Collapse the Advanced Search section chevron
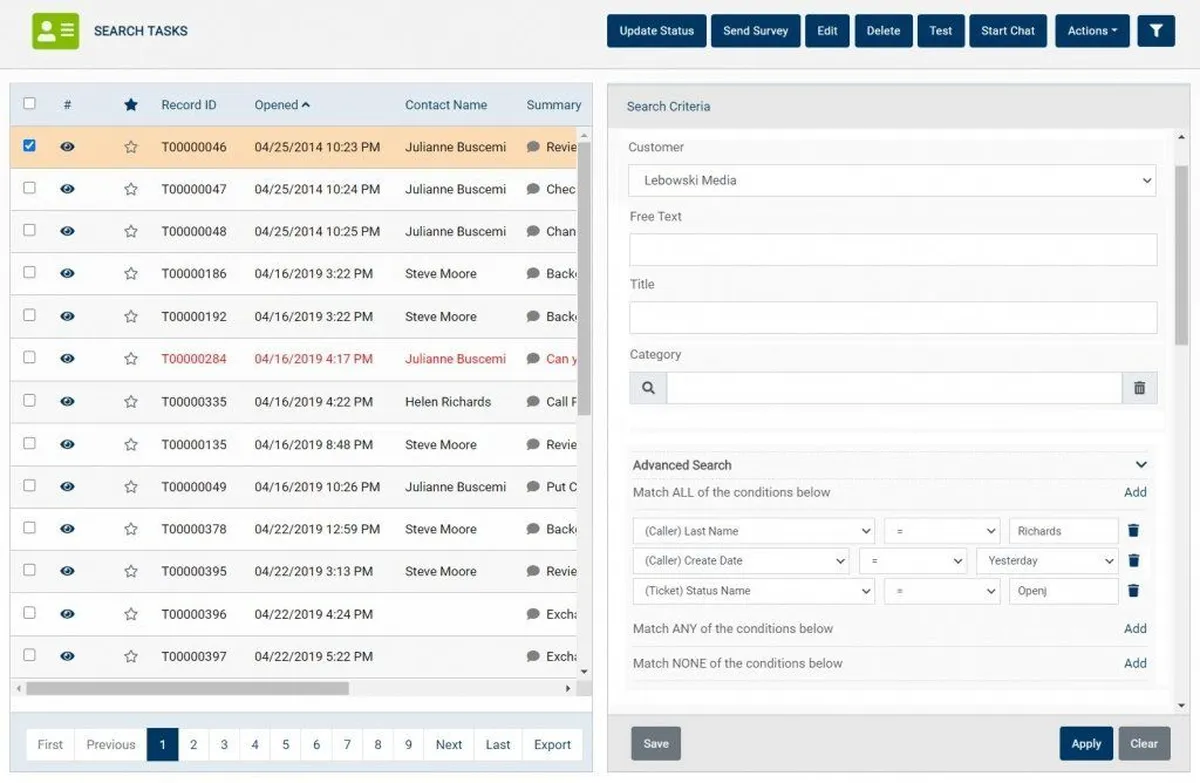This screenshot has width=1200, height=783. click(x=1141, y=465)
